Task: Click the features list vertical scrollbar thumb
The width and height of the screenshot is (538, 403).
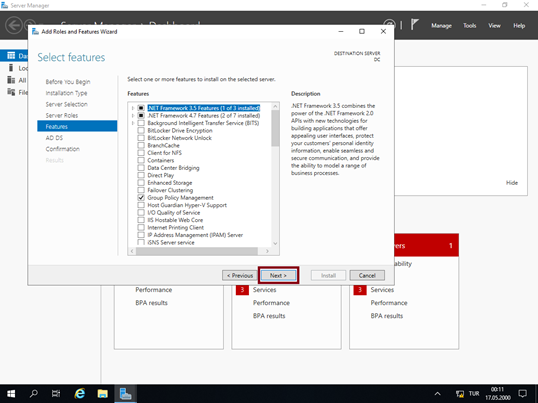Action: point(275,128)
